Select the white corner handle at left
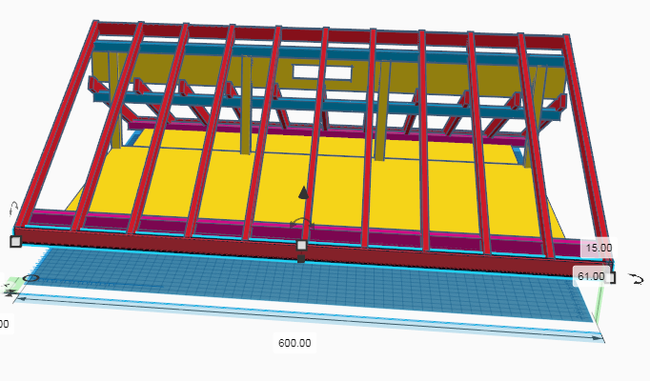This screenshot has width=650, height=381. click(15, 241)
